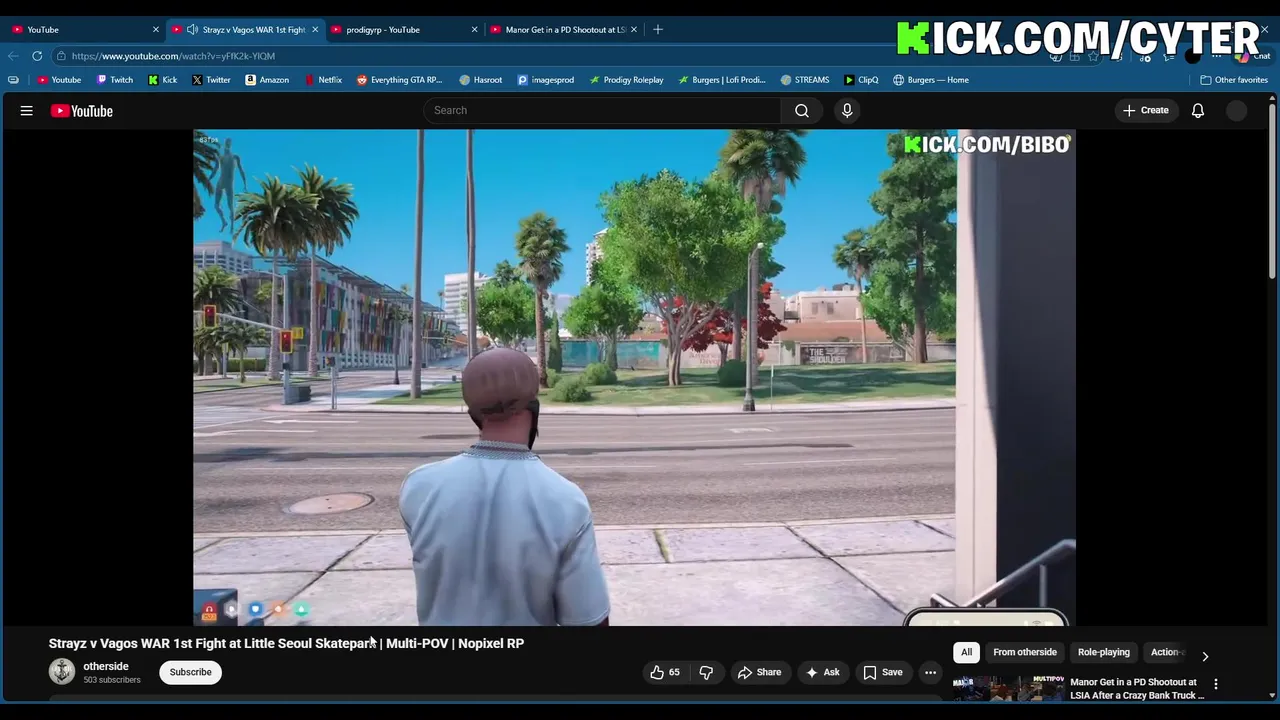
Task: Open three-dot menu for Manor suggested video
Action: 1216,684
